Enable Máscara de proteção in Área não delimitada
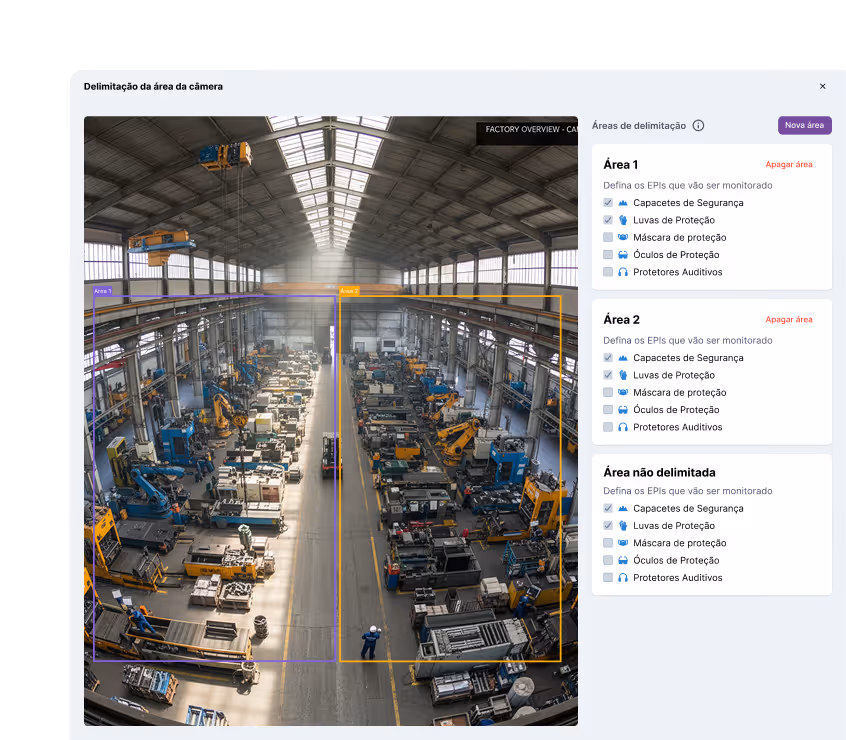The height and width of the screenshot is (740, 846). pyautogui.click(x=608, y=543)
